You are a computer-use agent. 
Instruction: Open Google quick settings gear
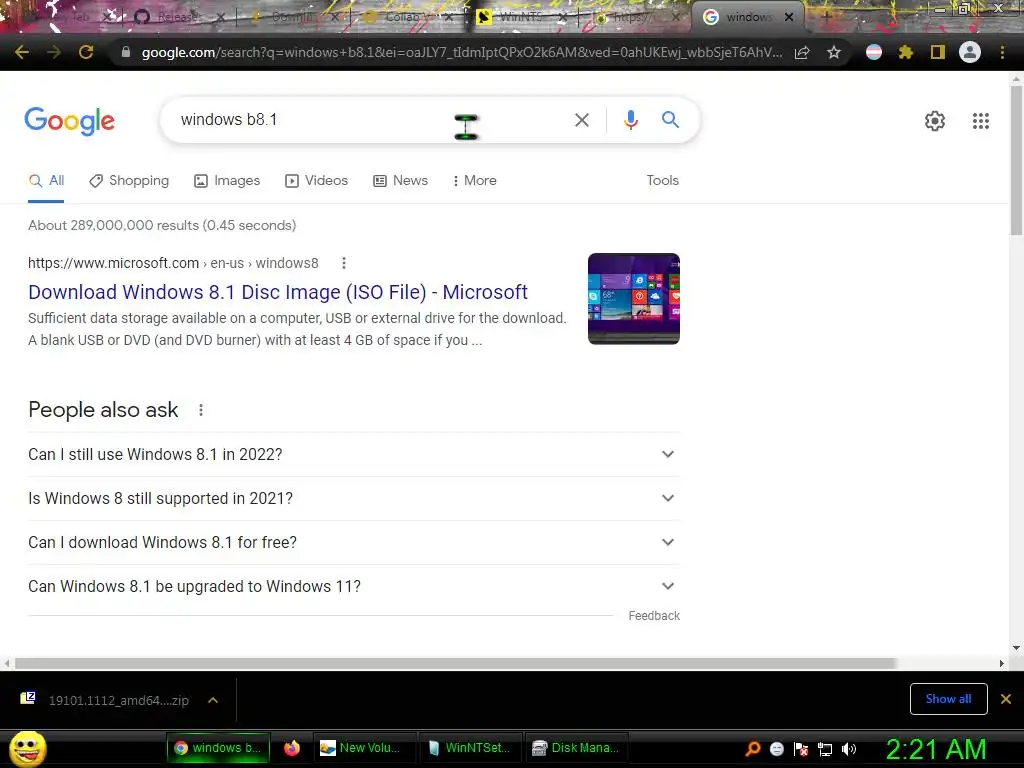click(935, 121)
